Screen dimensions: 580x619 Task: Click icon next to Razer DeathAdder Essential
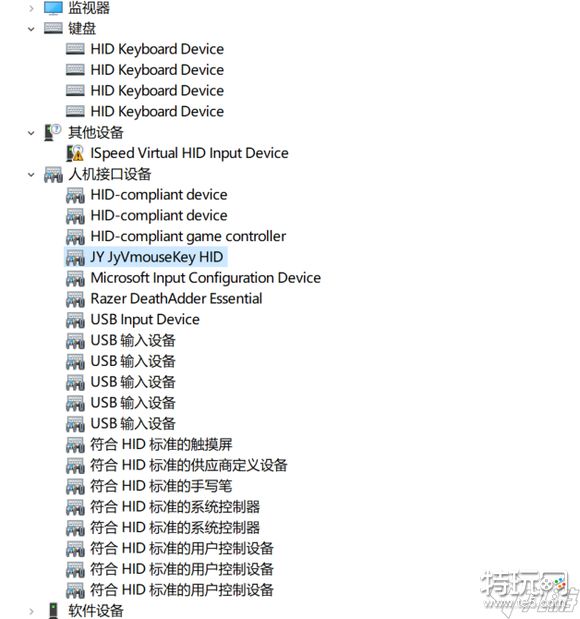coord(75,299)
